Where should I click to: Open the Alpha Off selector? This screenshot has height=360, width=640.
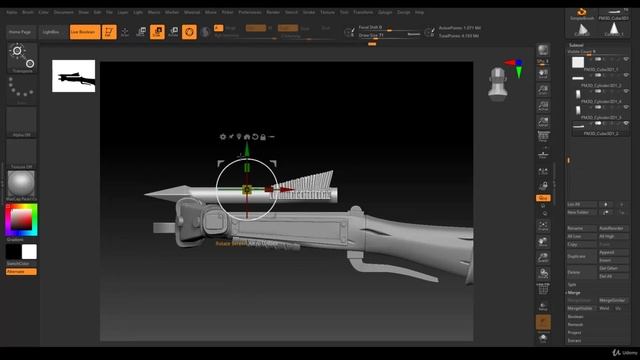pos(22,122)
